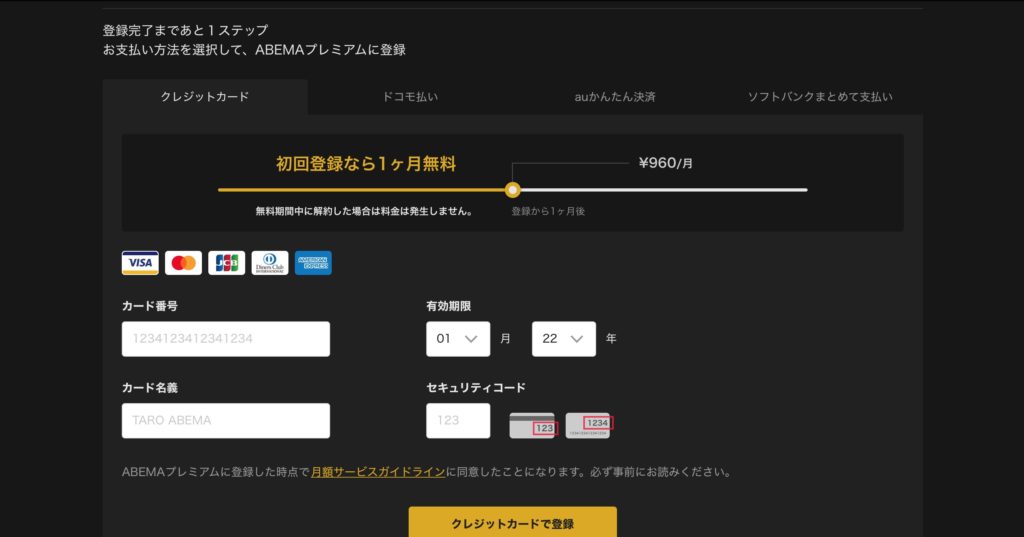Viewport: 1024px width, 537px height.
Task: Open the 月額サービスガイドライン link
Action: 378,472
